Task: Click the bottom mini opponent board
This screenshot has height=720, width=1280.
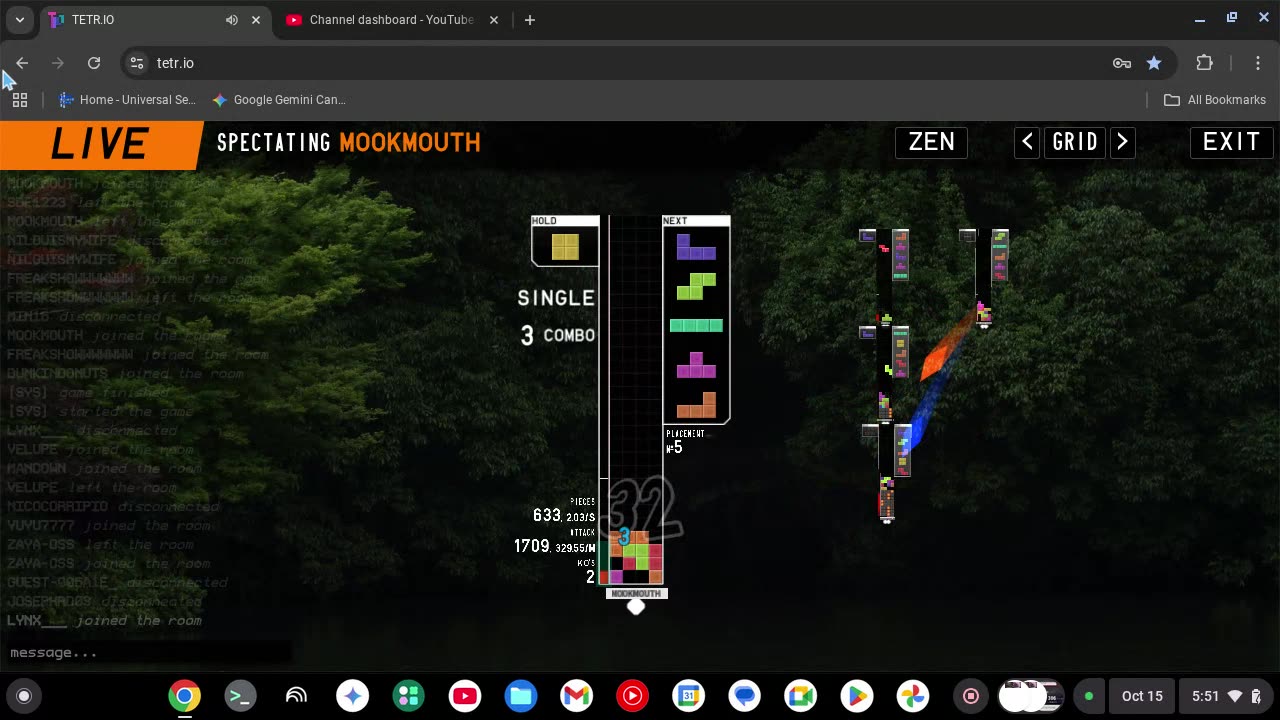Action: tap(887, 472)
